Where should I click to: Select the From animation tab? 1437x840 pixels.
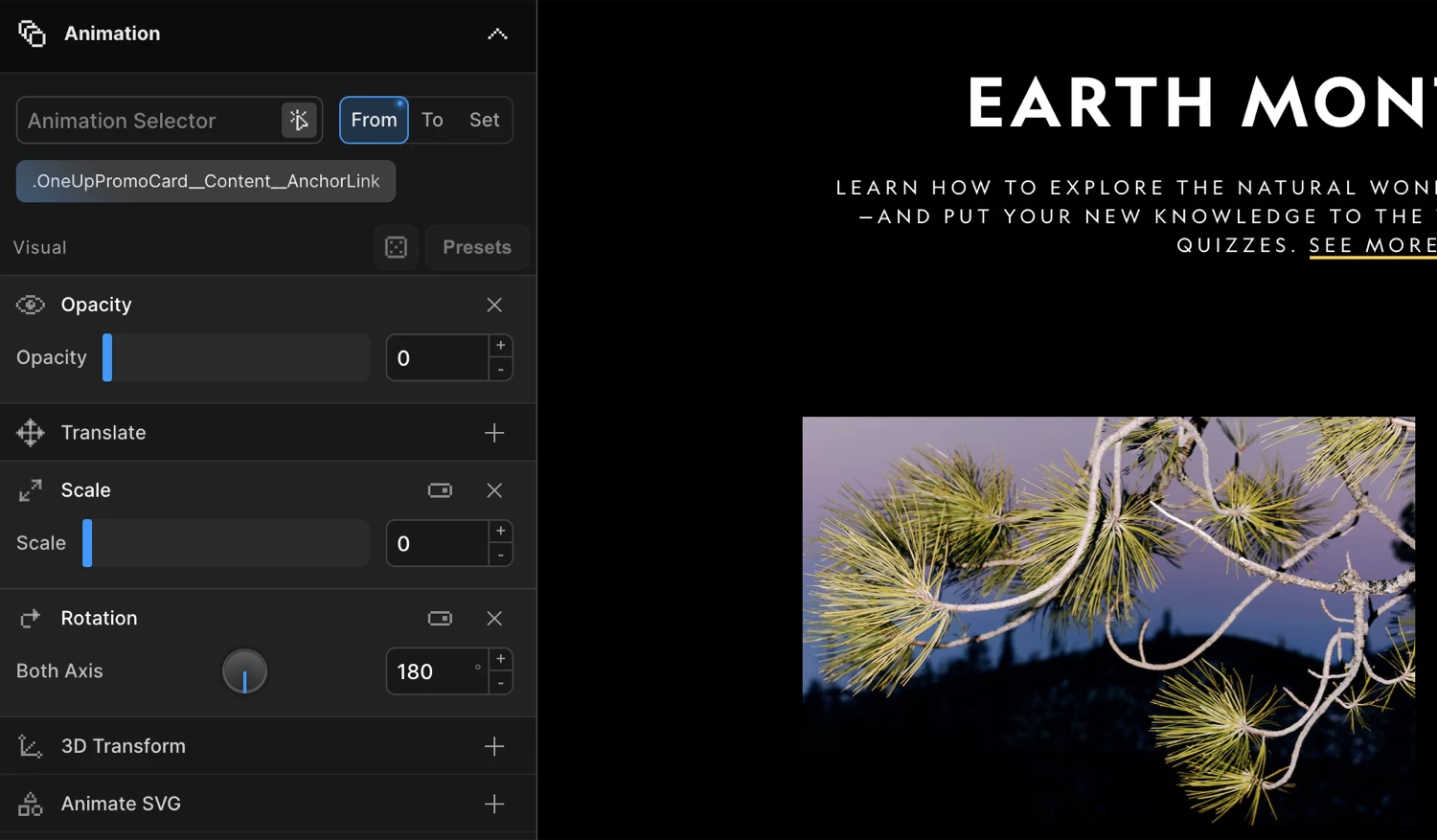tap(374, 121)
